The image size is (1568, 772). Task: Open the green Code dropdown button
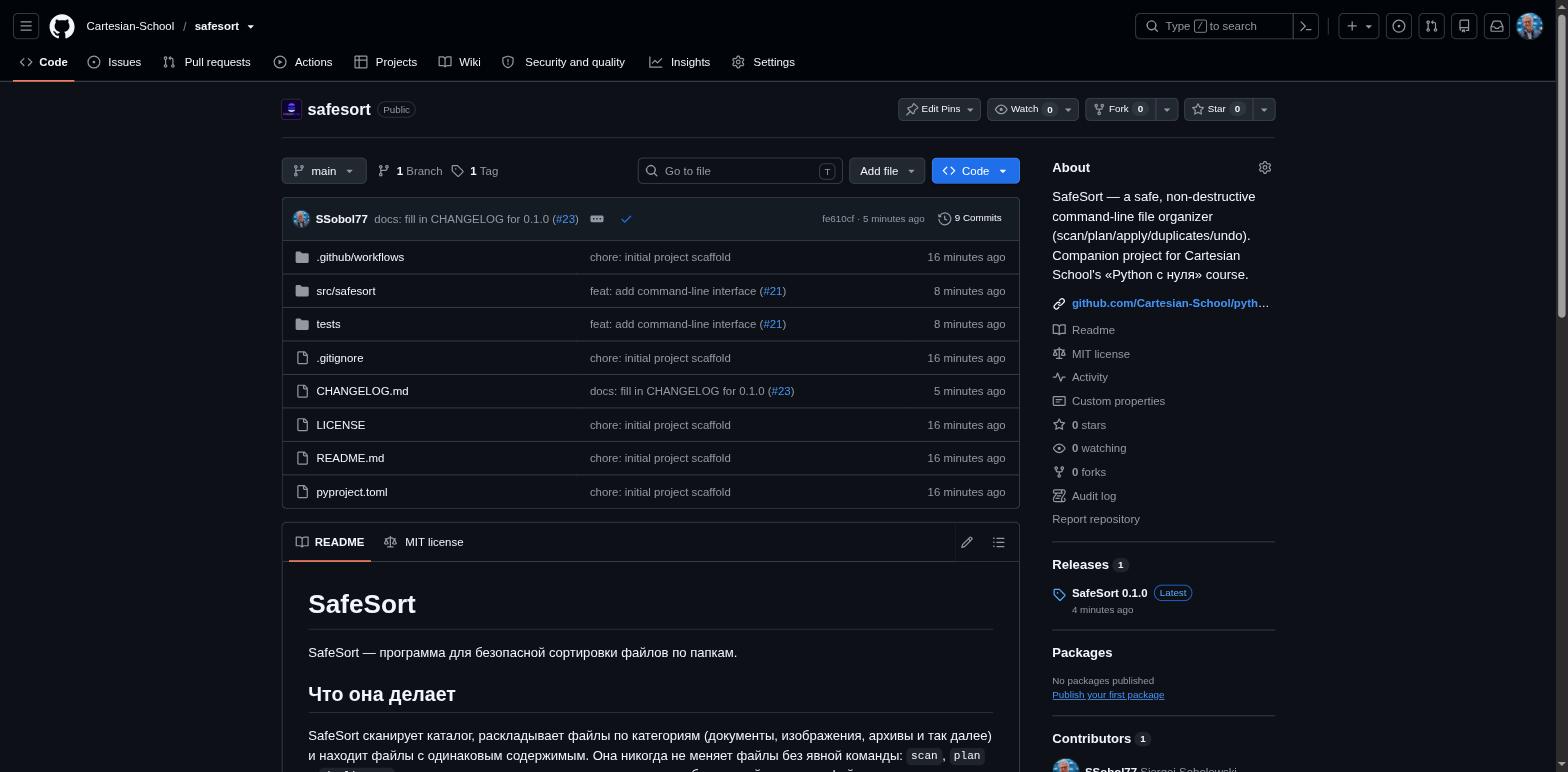pos(975,171)
